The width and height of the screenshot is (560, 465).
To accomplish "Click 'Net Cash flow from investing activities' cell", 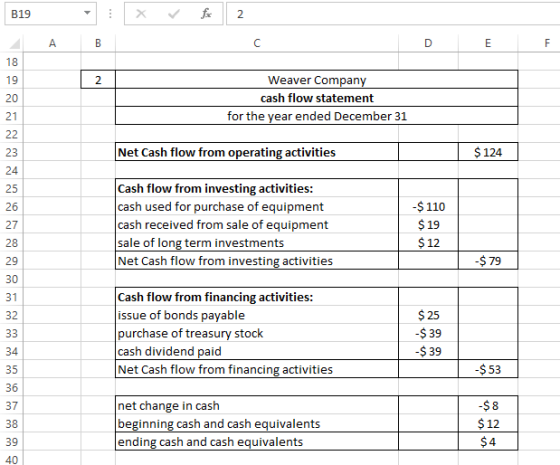I will (x=257, y=261).
